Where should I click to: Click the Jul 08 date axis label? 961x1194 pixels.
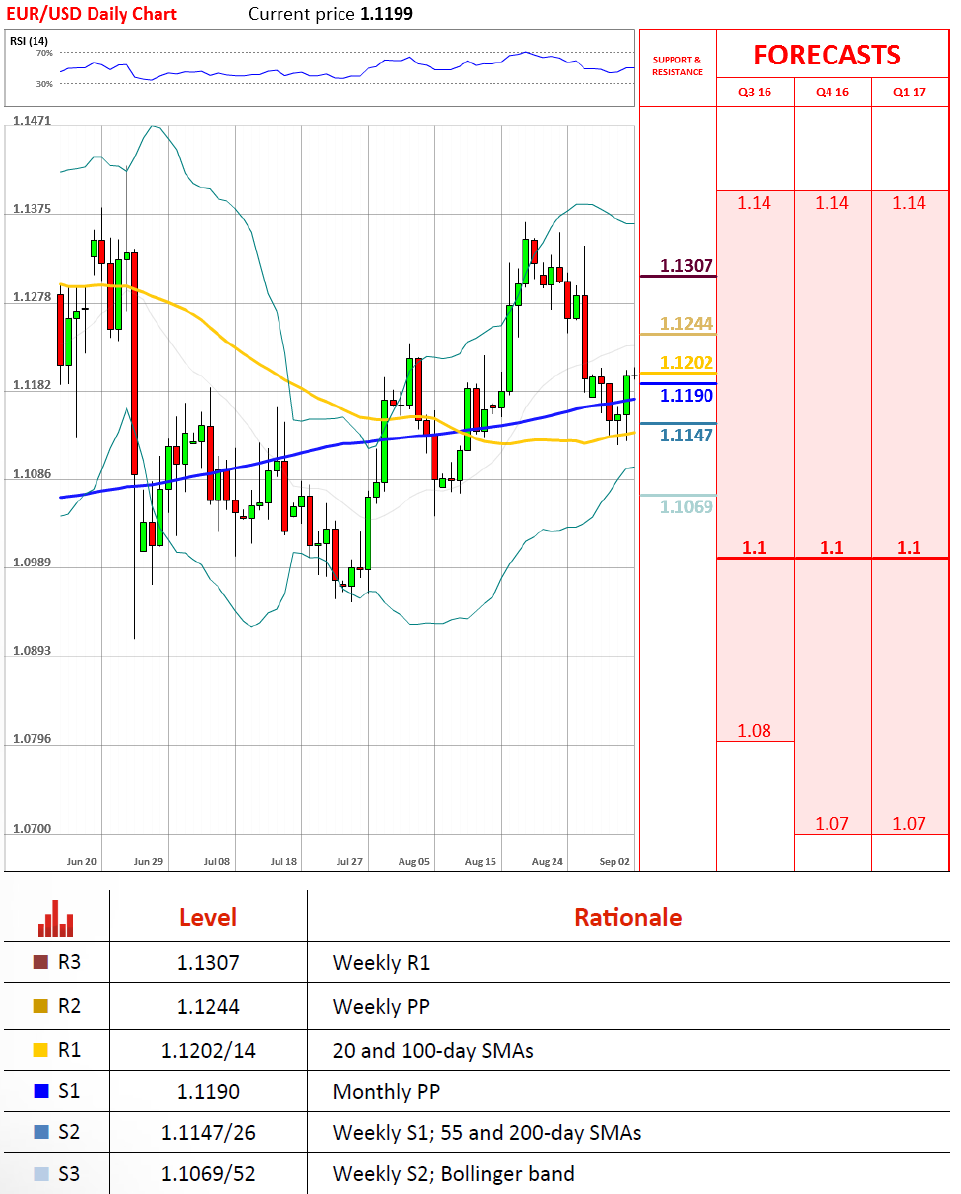pyautogui.click(x=216, y=861)
